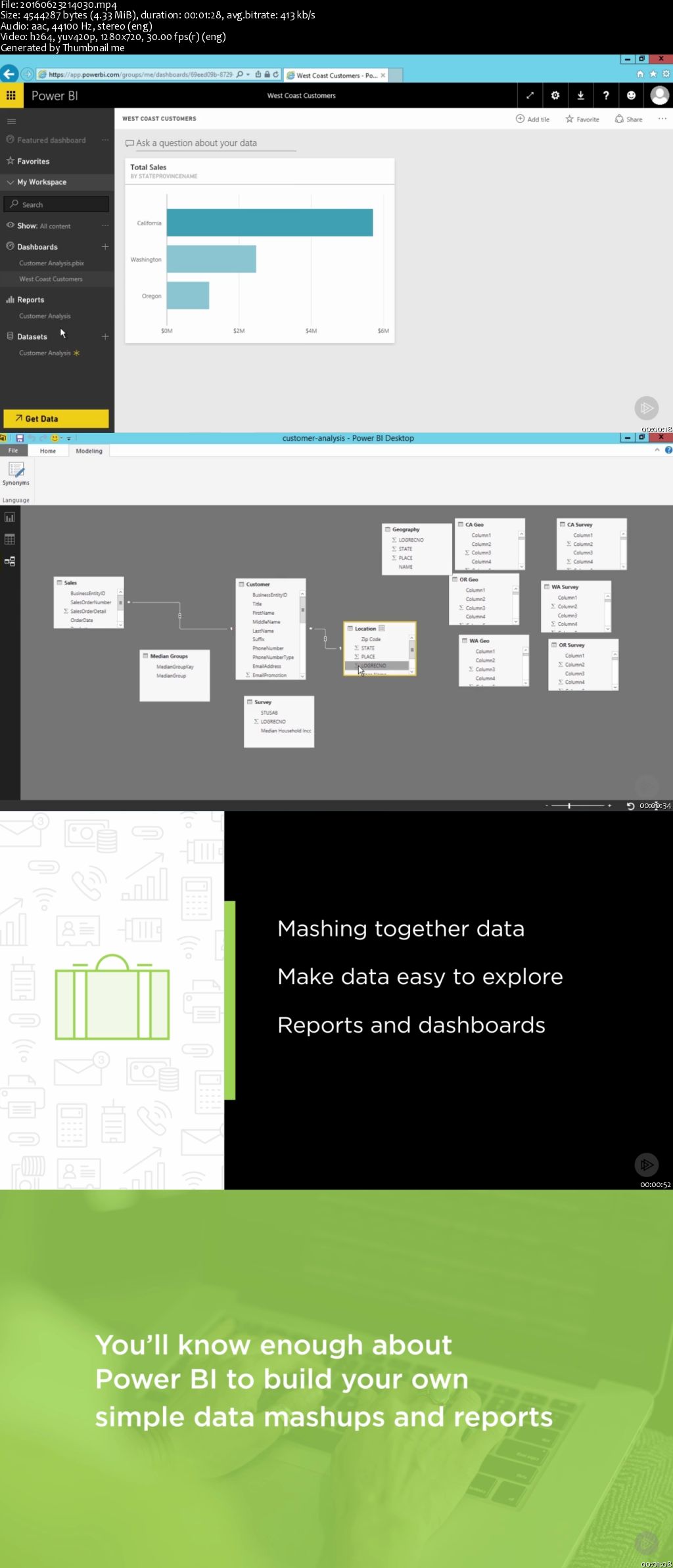Open Featured dashboard ellipsis options
This screenshot has height=1568, width=673.
[x=105, y=140]
